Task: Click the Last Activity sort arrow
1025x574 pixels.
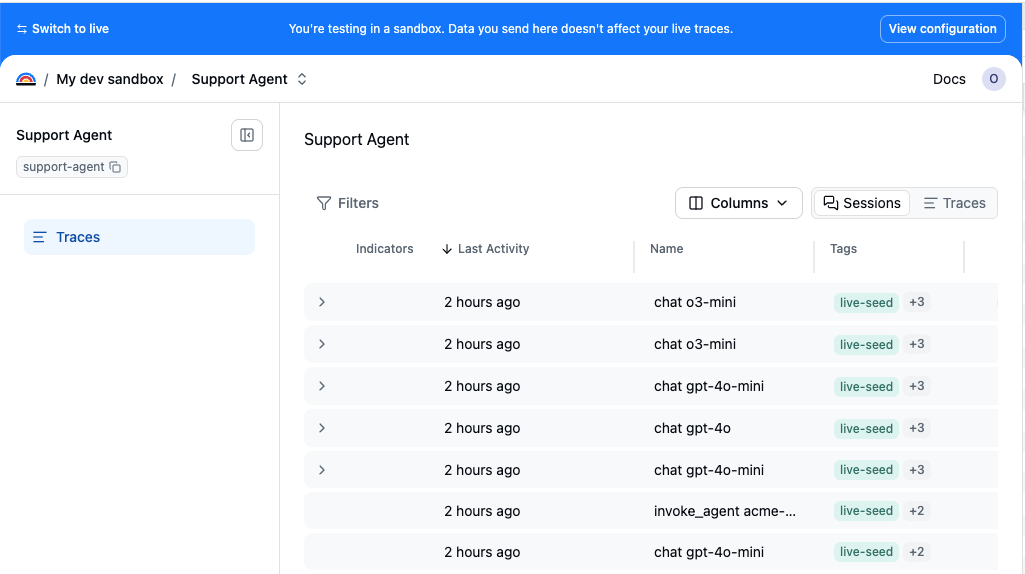Action: (447, 249)
